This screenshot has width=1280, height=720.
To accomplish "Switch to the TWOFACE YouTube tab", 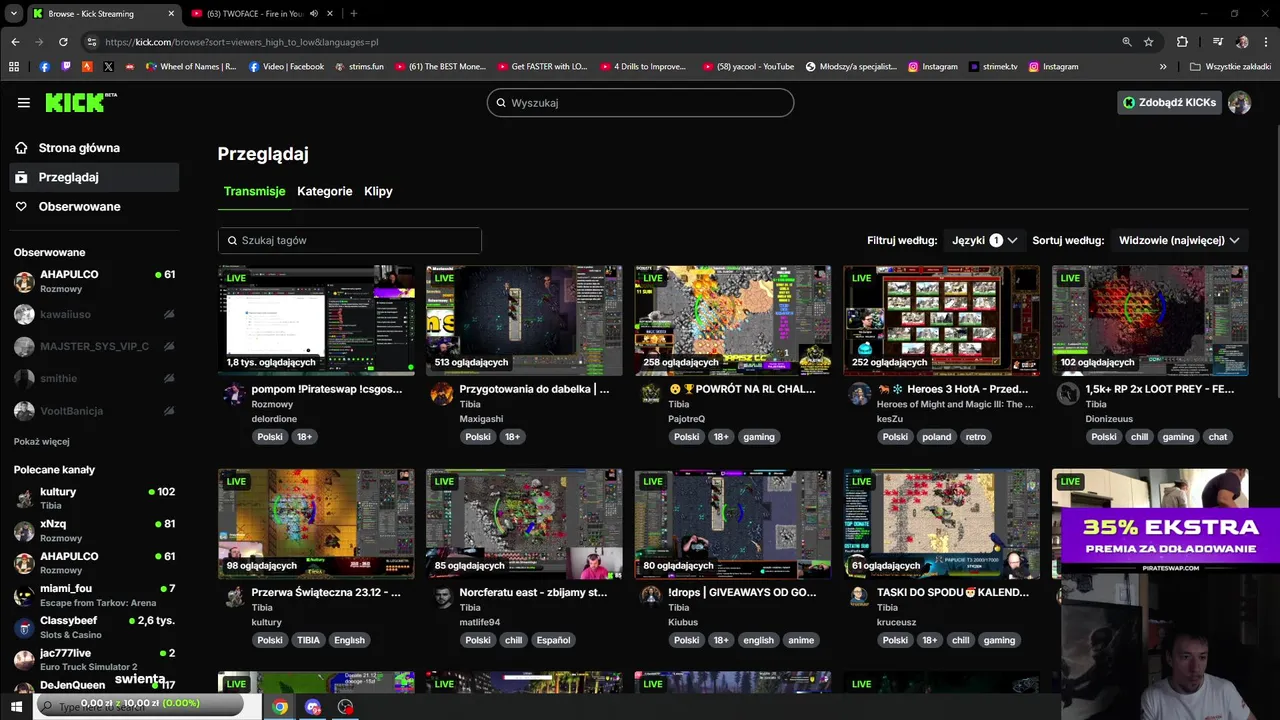I will (x=255, y=14).
